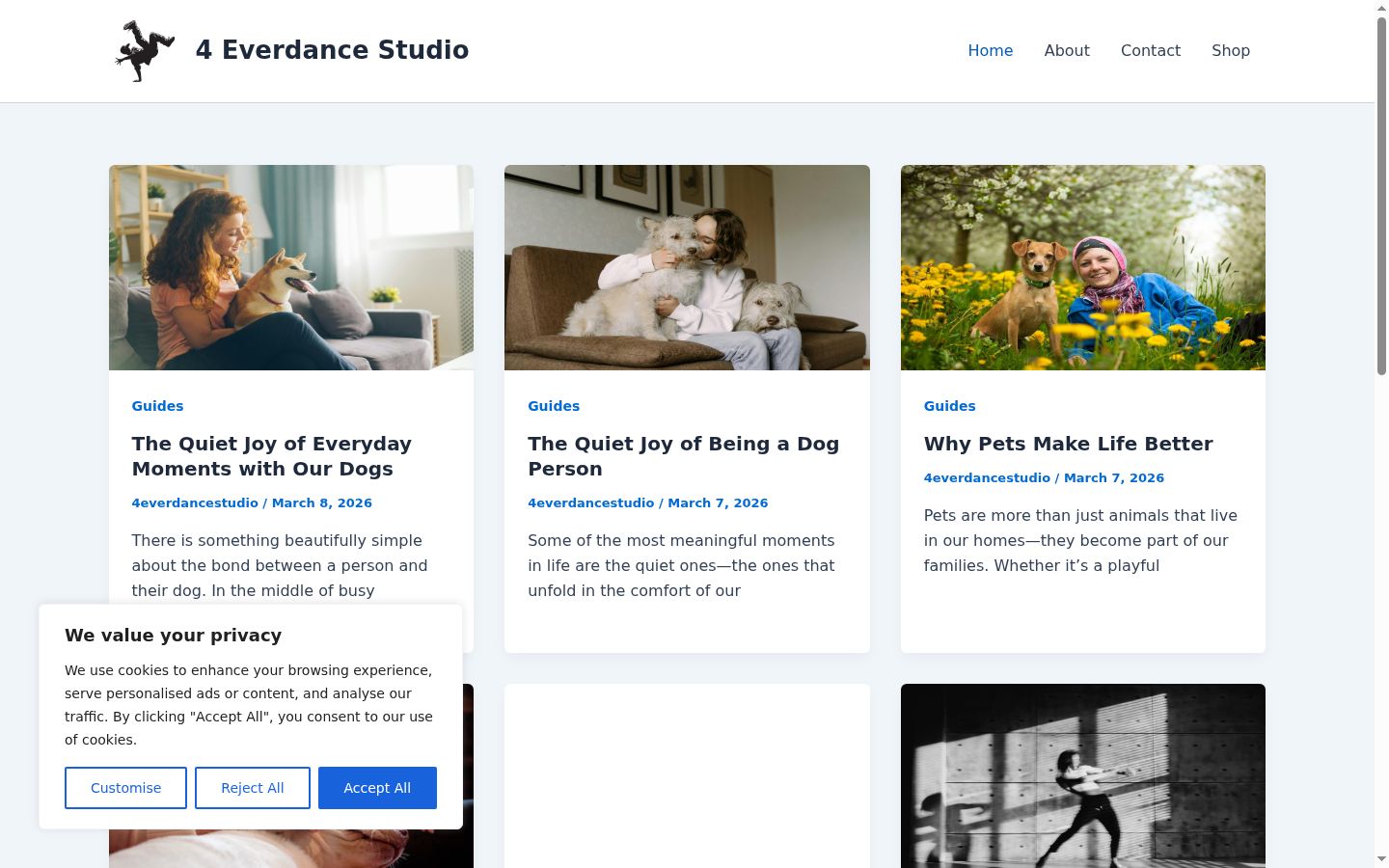Click the scrollbar down arrow
Screen dimensions: 1389x868
pyautogui.click(x=1381, y=858)
